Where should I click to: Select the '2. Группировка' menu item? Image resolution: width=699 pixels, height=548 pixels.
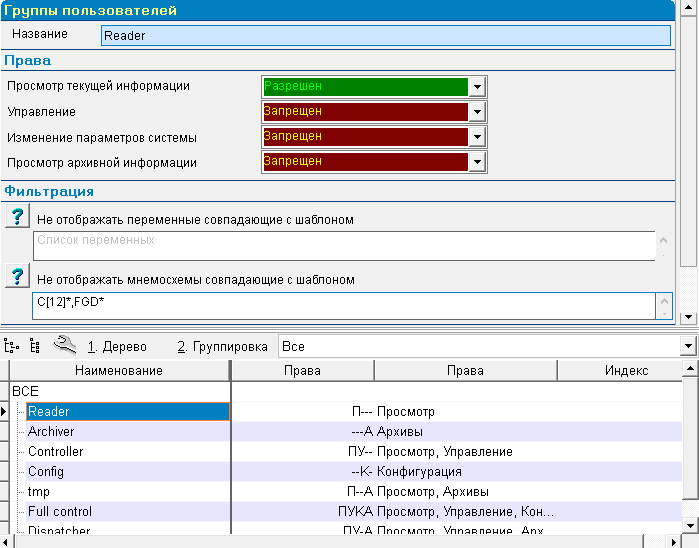222,347
